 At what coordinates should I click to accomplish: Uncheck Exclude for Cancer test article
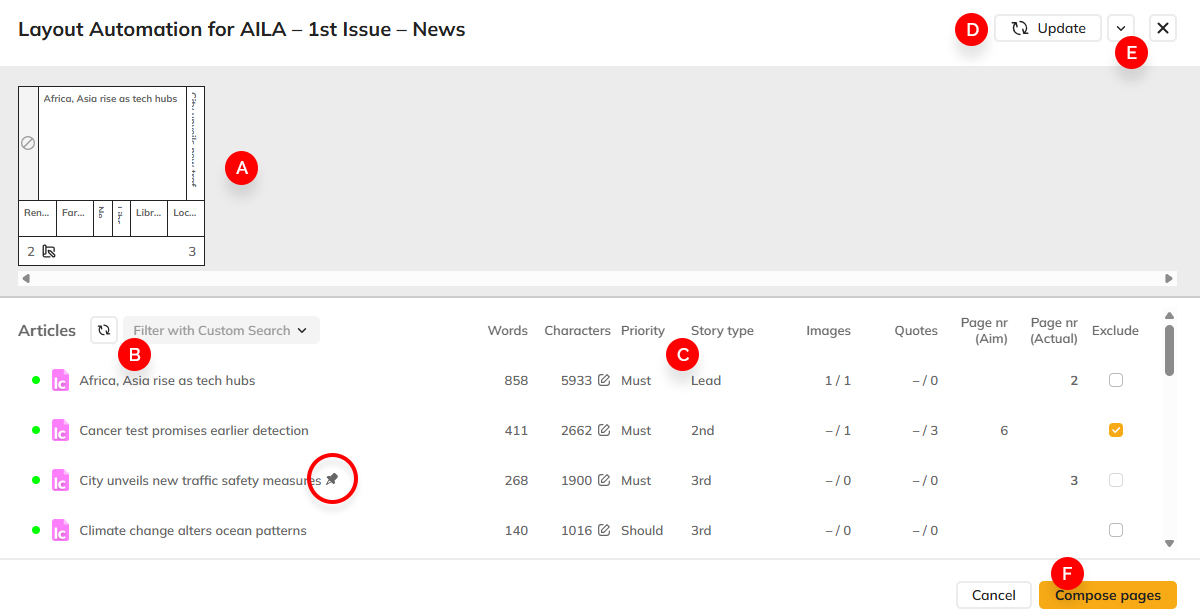pos(1116,430)
